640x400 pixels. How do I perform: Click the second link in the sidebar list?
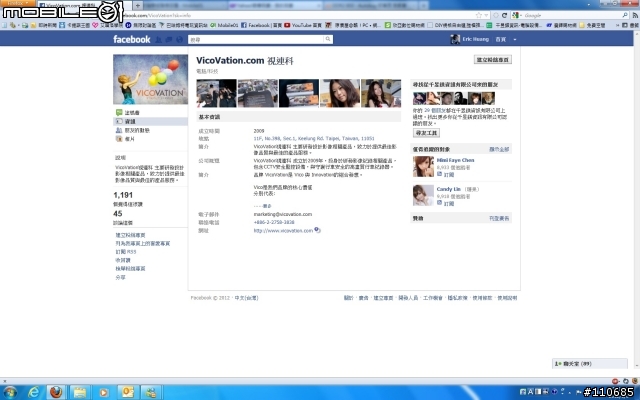[142, 243]
